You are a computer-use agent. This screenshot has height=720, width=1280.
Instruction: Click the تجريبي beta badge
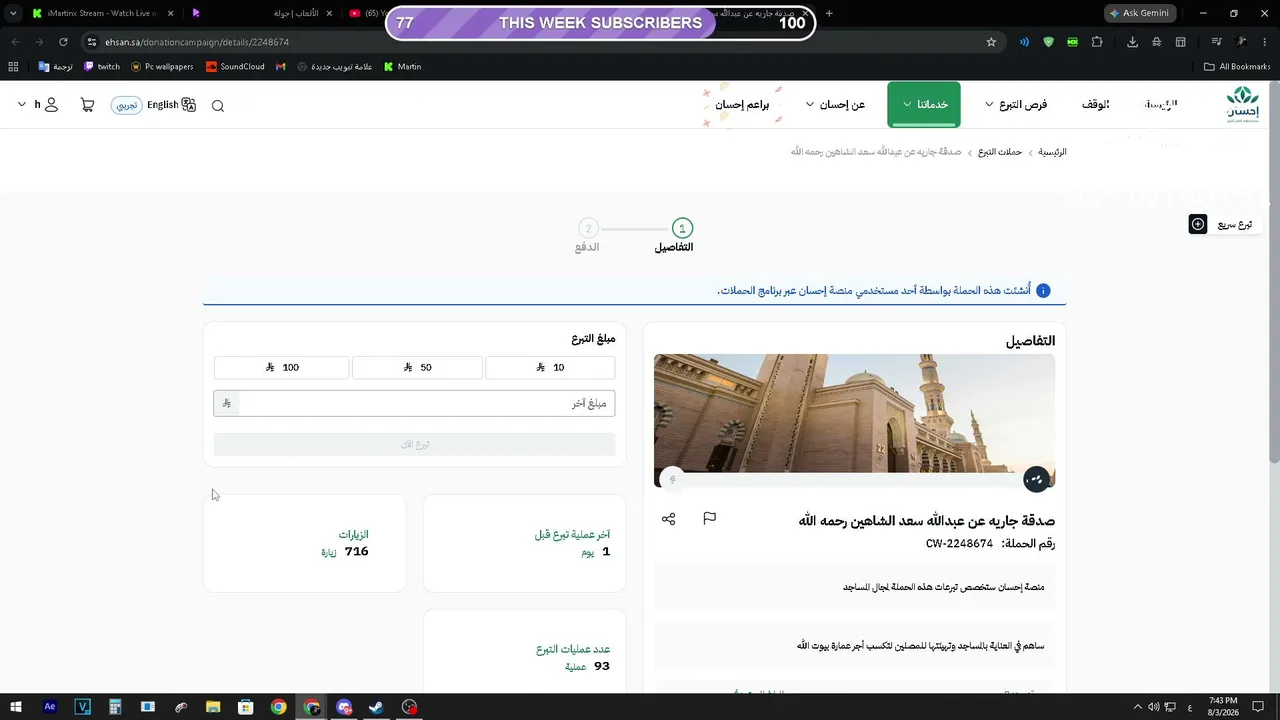126,105
